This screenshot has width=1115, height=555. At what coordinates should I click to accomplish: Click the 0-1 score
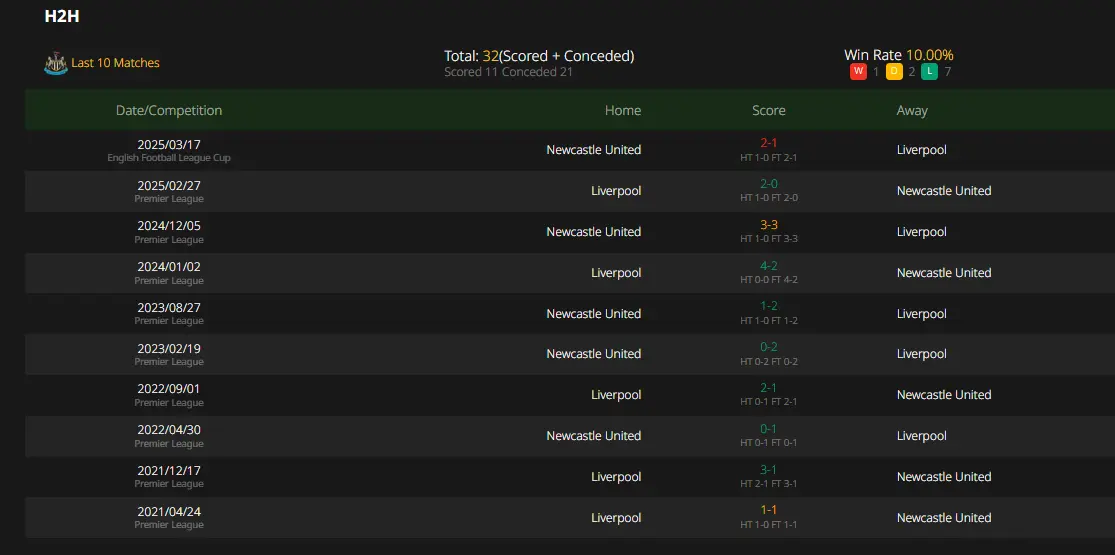point(769,429)
